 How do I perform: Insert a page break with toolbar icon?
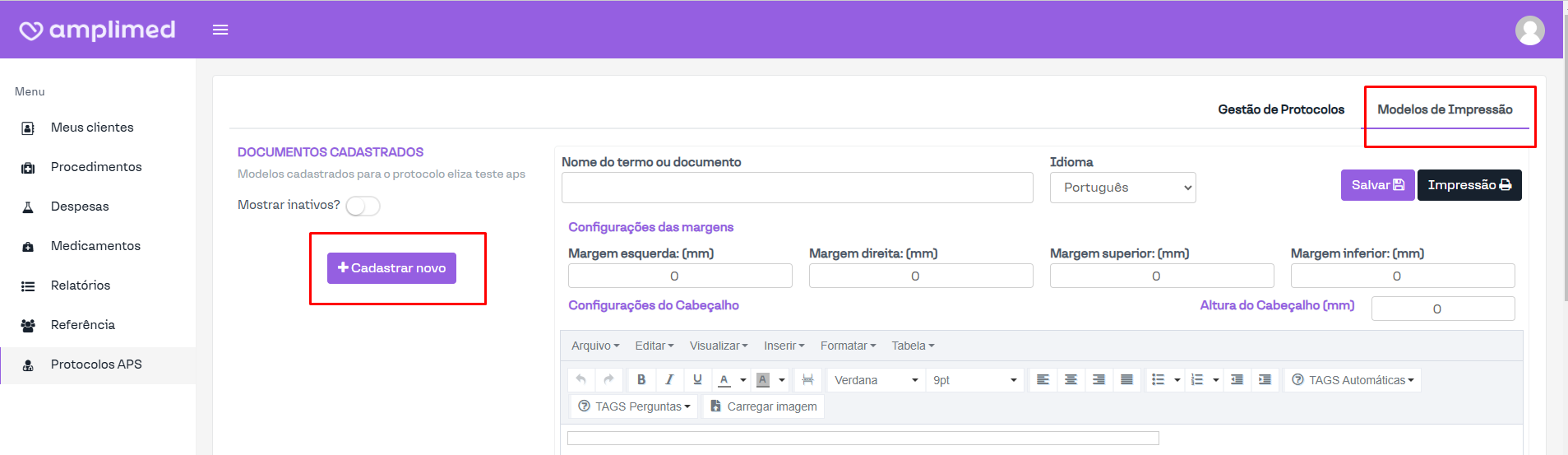pyautogui.click(x=807, y=379)
